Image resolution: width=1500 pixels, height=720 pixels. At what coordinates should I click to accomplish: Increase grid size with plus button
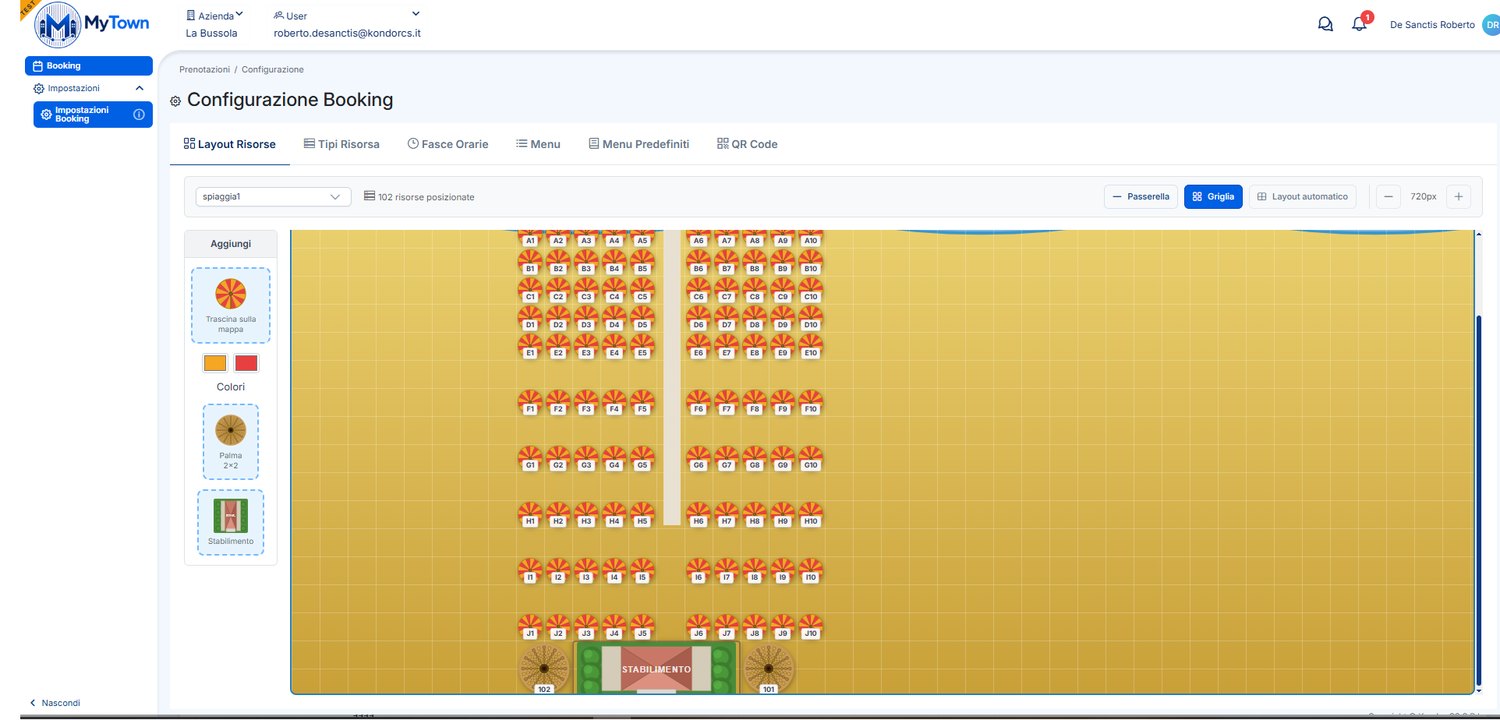(1458, 197)
